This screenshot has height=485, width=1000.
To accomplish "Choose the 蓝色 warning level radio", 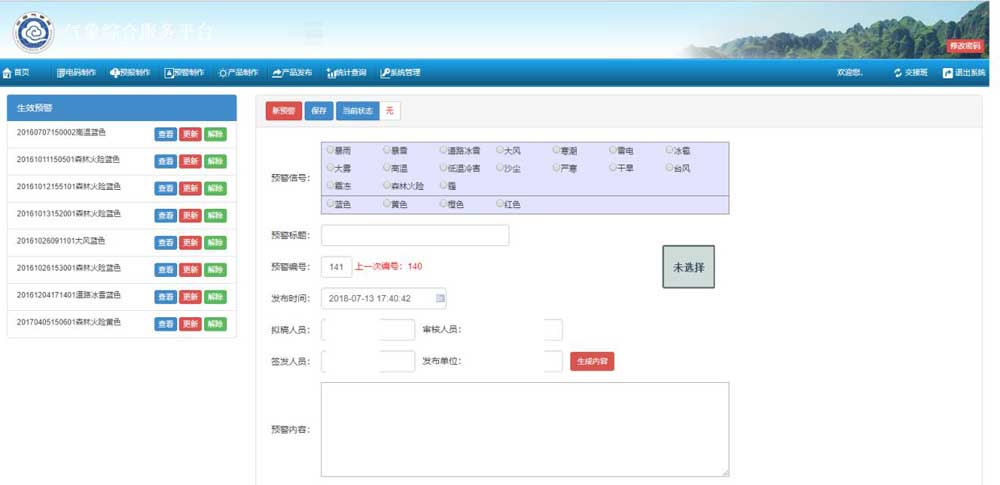I will (x=330, y=204).
